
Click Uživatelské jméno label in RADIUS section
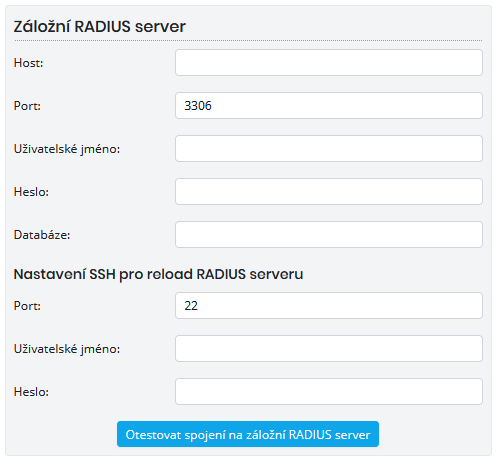point(67,149)
